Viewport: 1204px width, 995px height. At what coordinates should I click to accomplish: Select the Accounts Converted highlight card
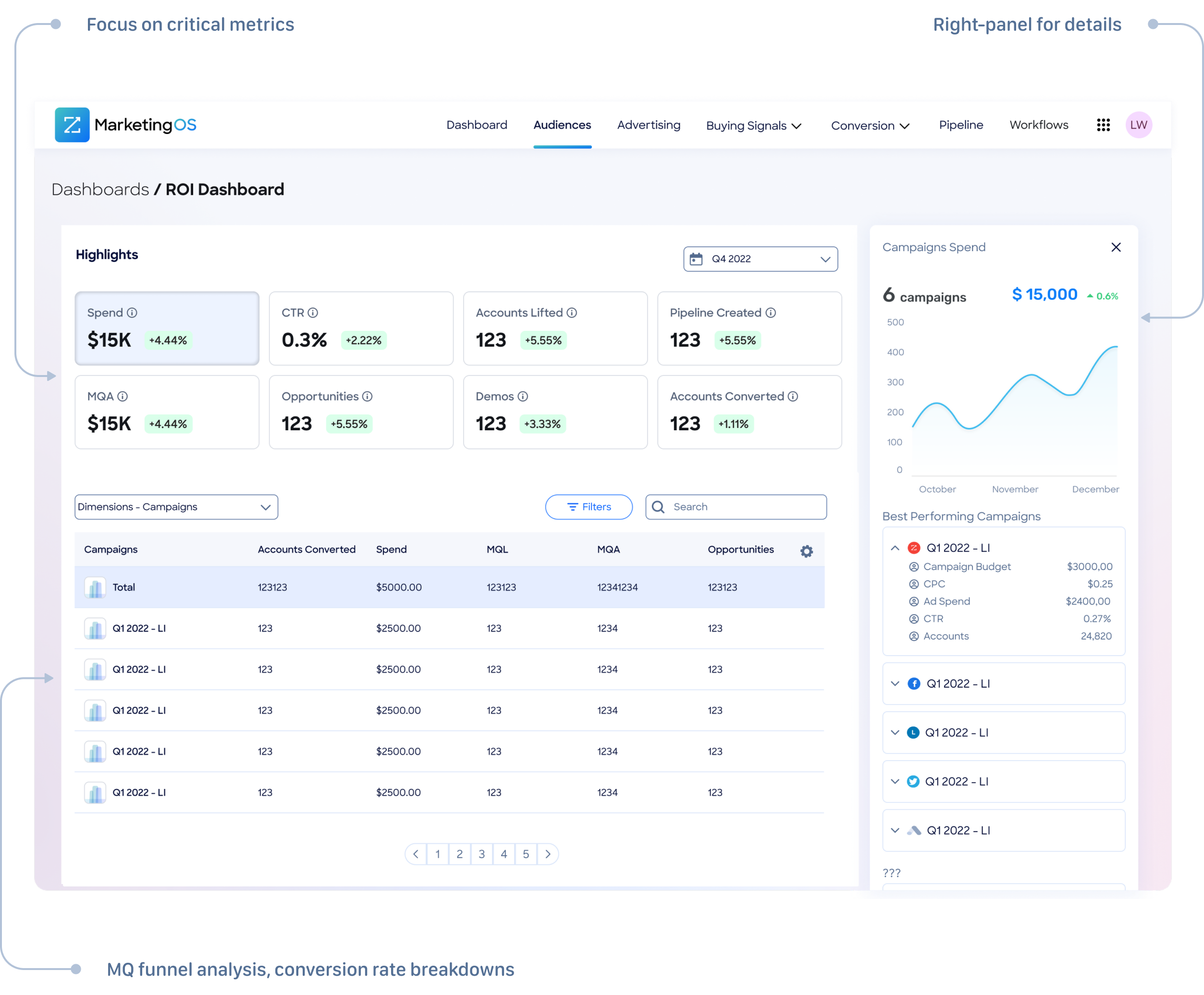point(749,412)
